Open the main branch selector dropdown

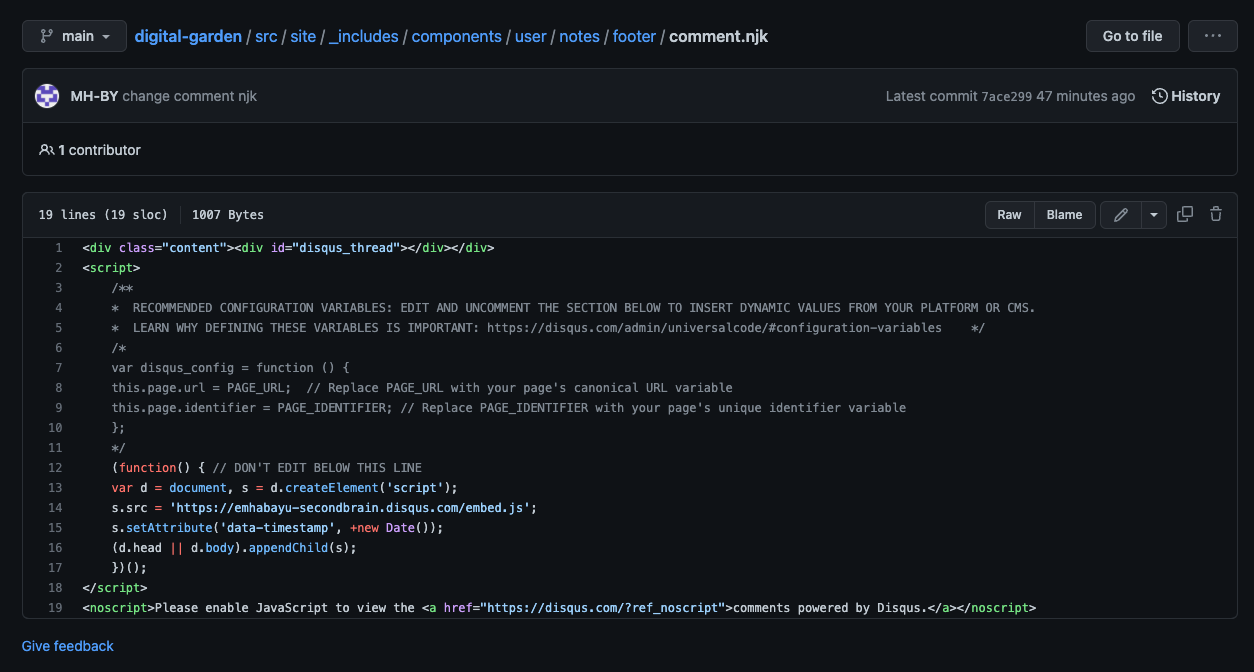75,36
